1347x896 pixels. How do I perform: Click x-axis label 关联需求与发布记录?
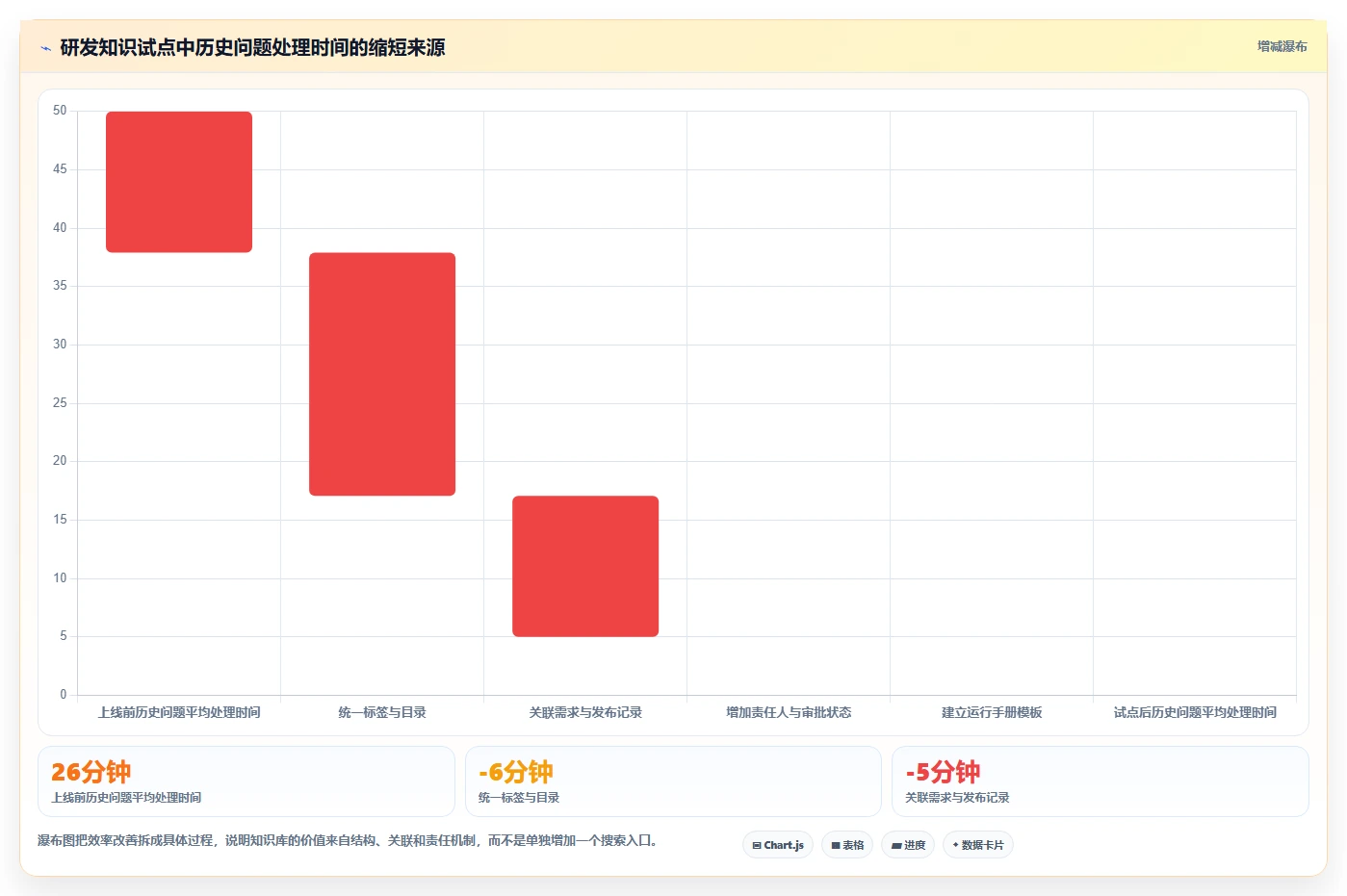(585, 712)
